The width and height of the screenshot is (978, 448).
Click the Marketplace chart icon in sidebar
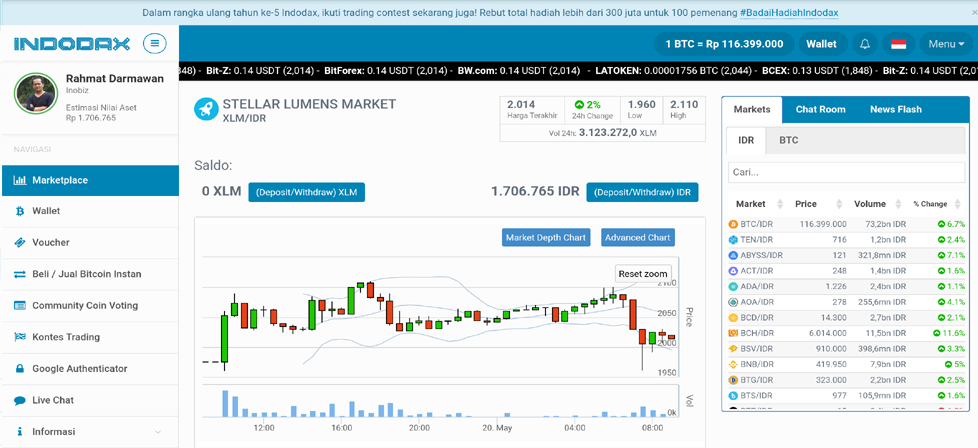point(19,180)
